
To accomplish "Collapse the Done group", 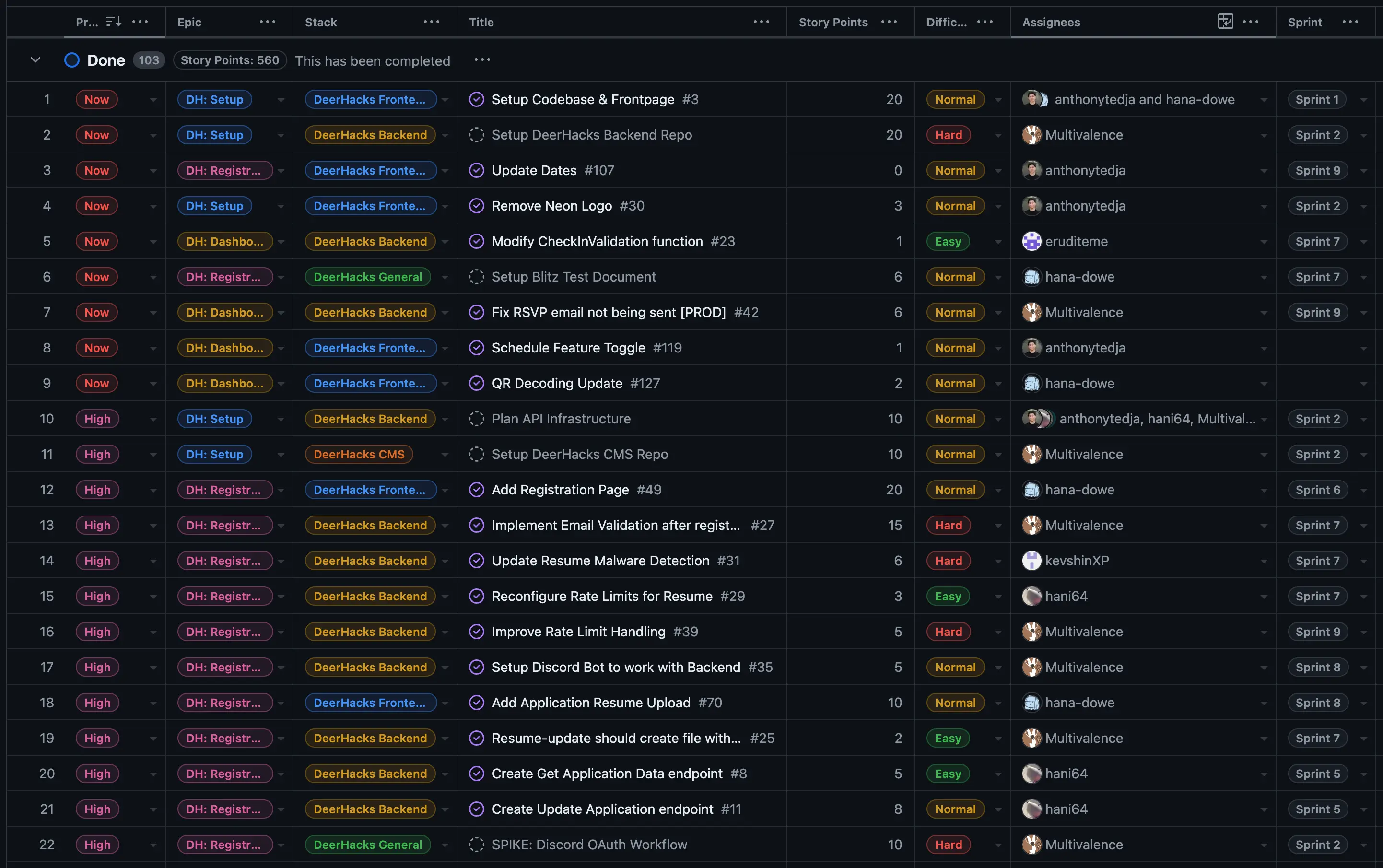I will [35, 59].
